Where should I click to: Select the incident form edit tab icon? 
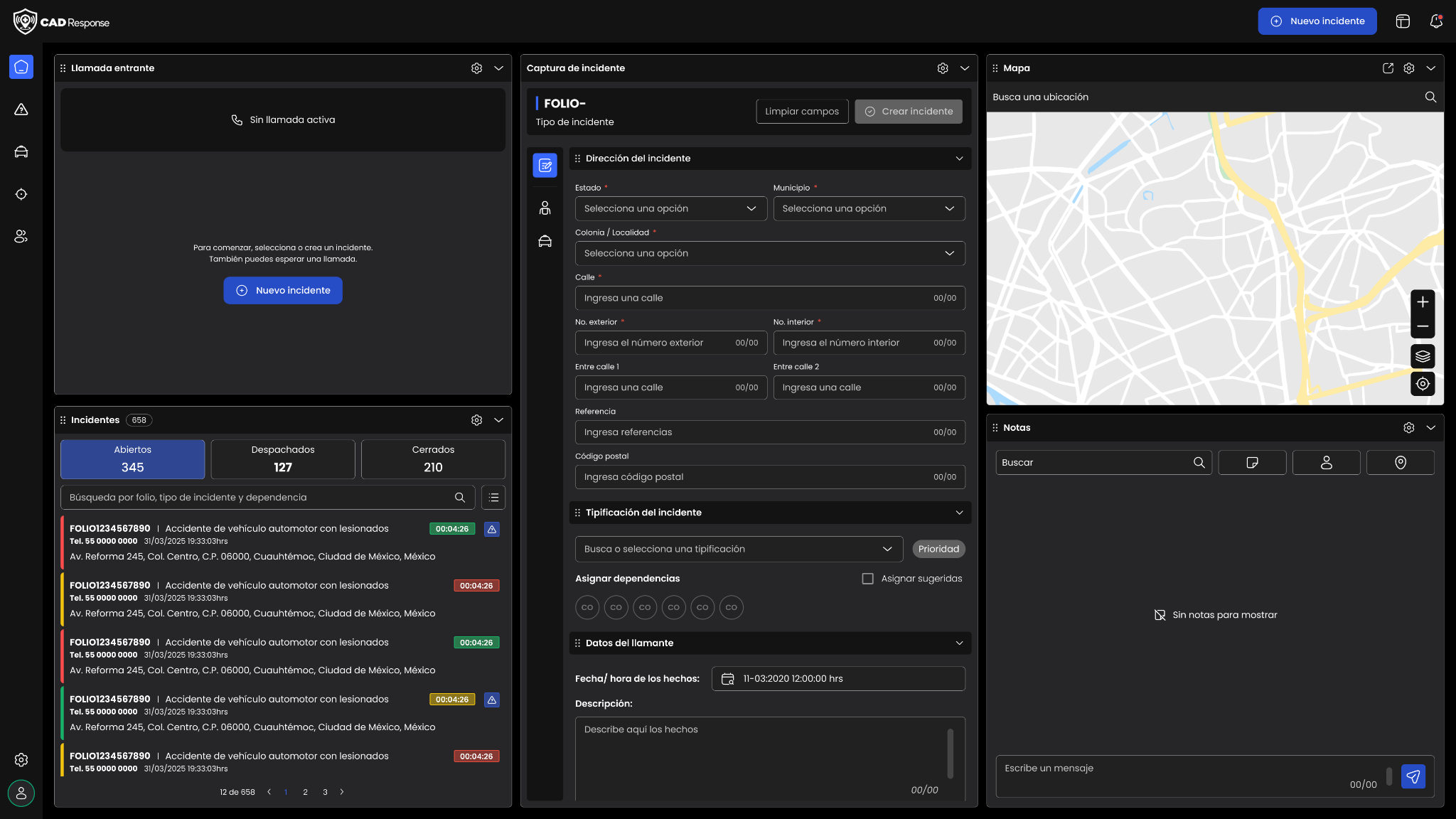click(545, 166)
